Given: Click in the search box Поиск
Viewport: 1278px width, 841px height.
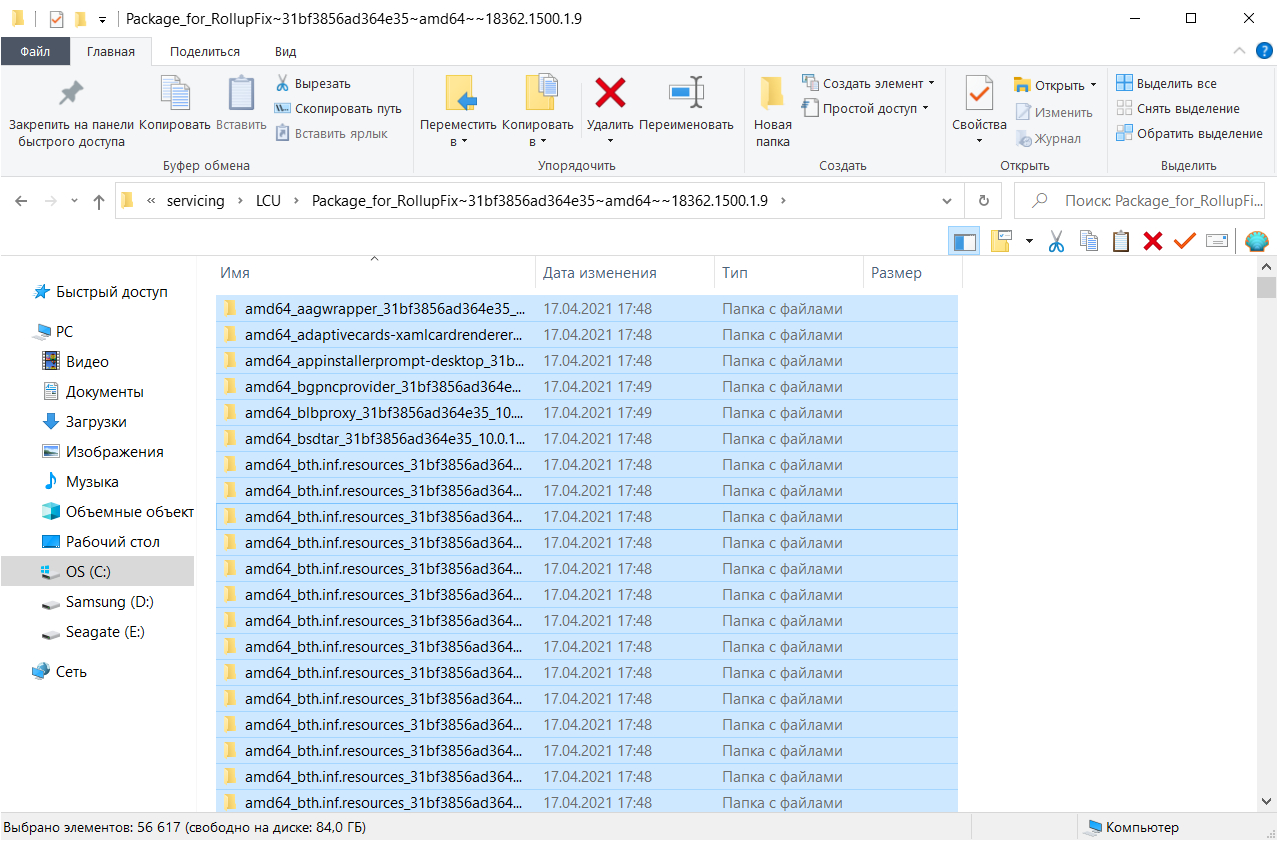Looking at the screenshot, I should [x=1140, y=201].
